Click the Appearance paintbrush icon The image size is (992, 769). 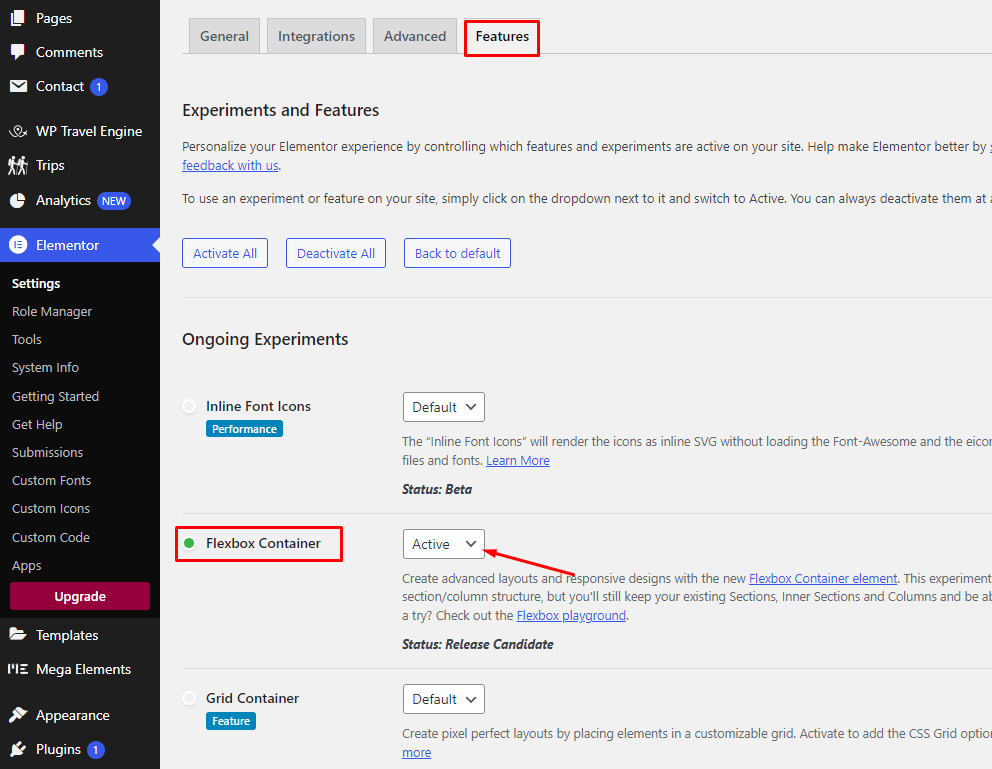click(x=18, y=715)
